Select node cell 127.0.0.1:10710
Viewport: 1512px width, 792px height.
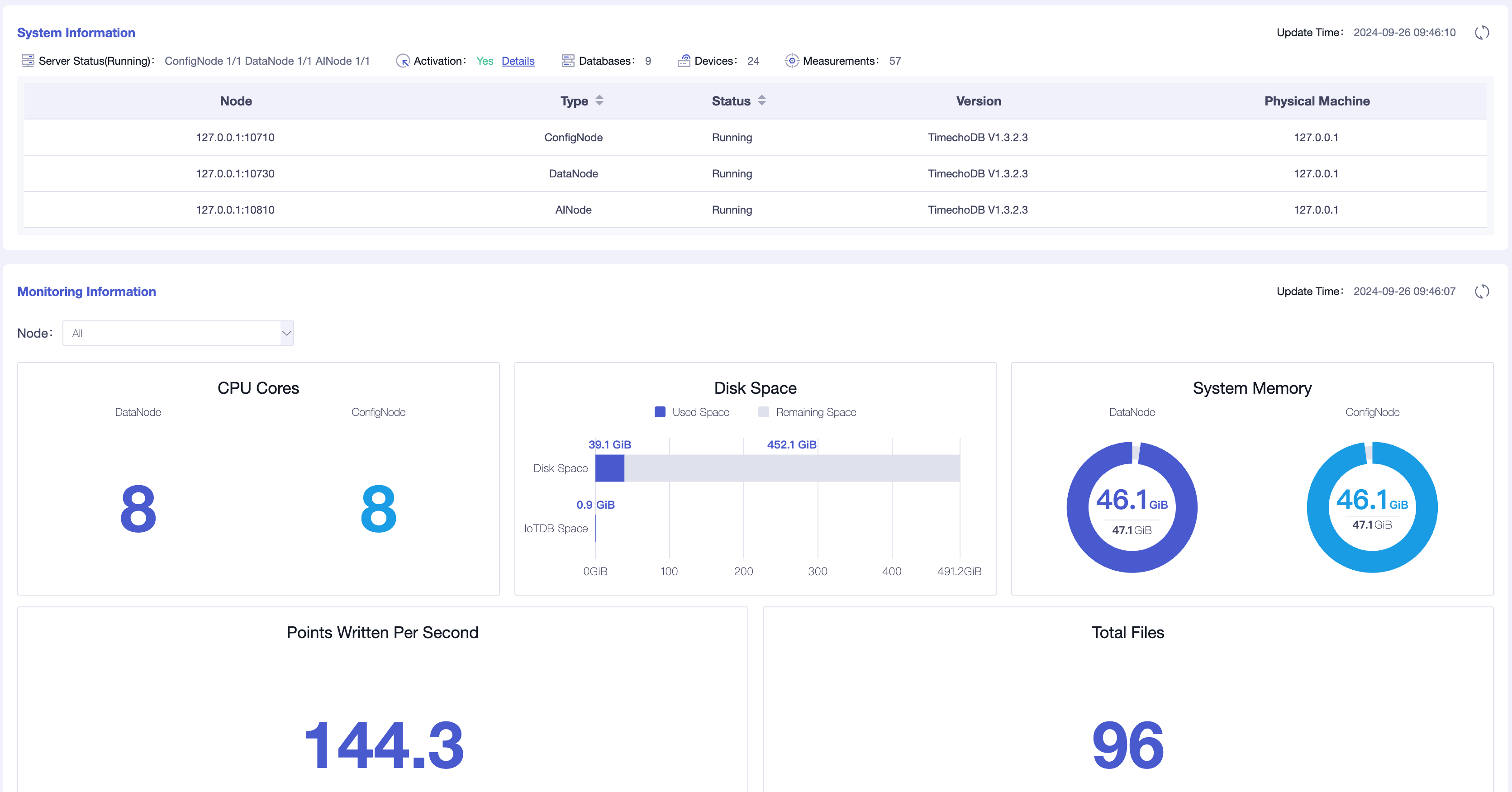235,138
